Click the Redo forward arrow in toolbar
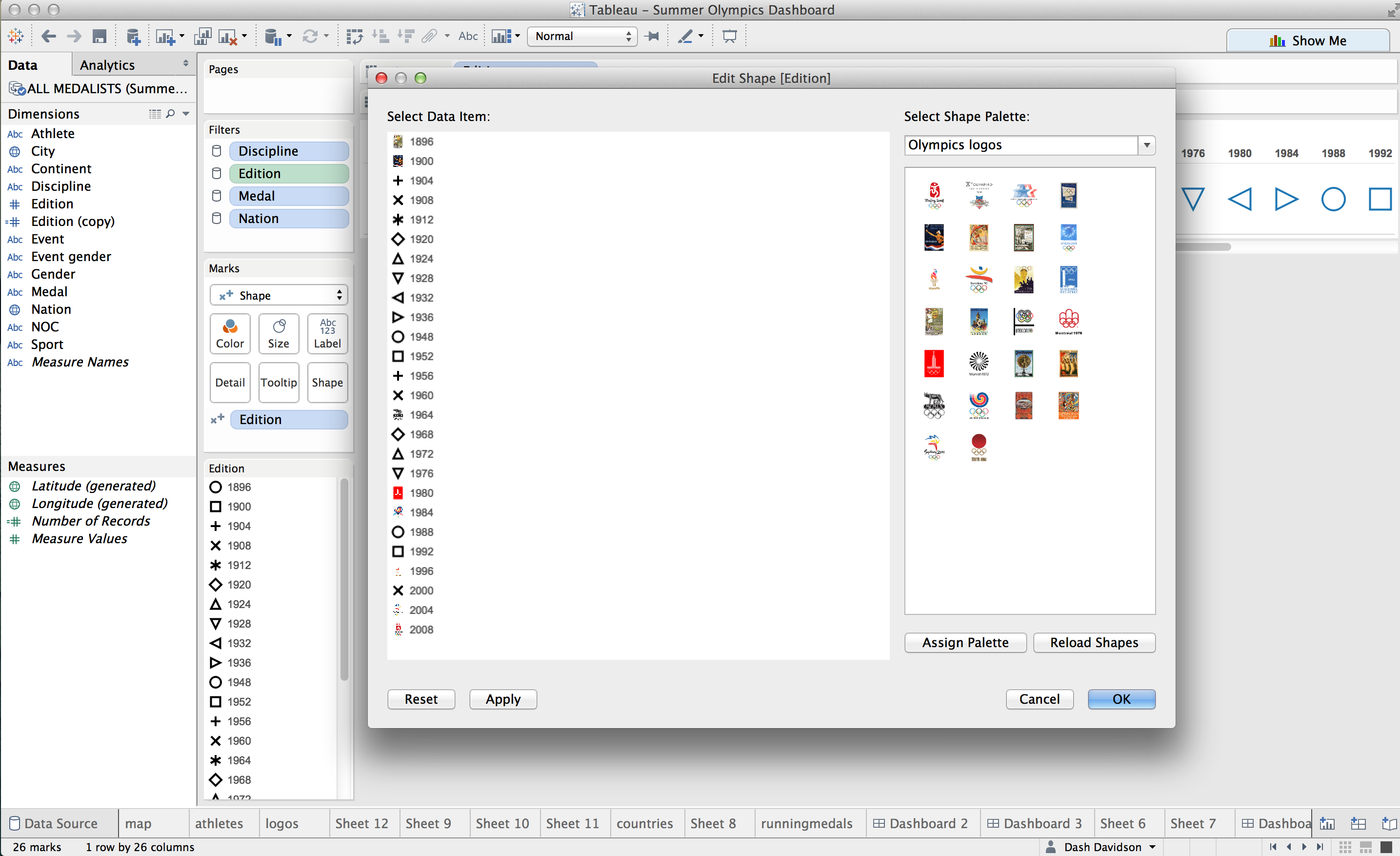This screenshot has width=1400, height=856. [x=74, y=37]
